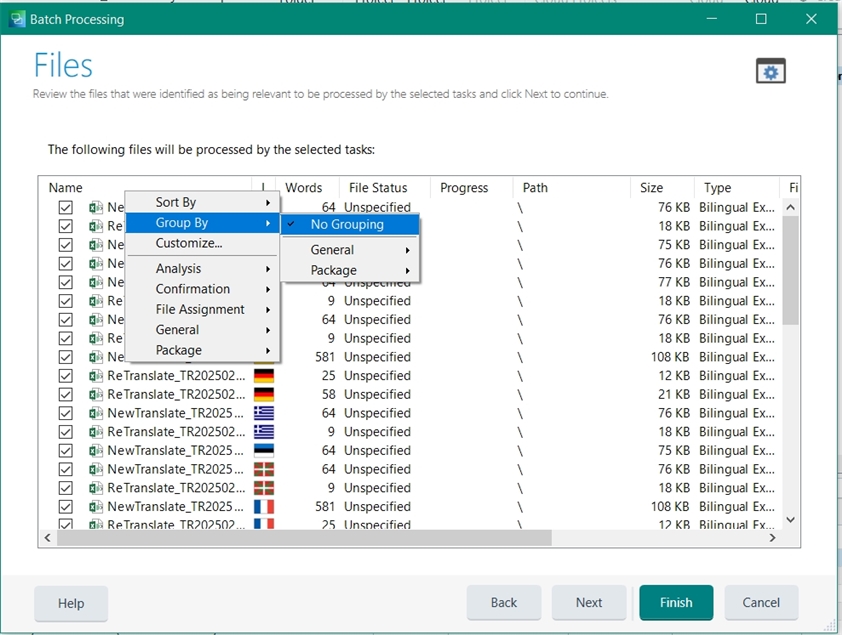Select the highlighted Group By menu item
The width and height of the screenshot is (842, 635).
click(202, 223)
